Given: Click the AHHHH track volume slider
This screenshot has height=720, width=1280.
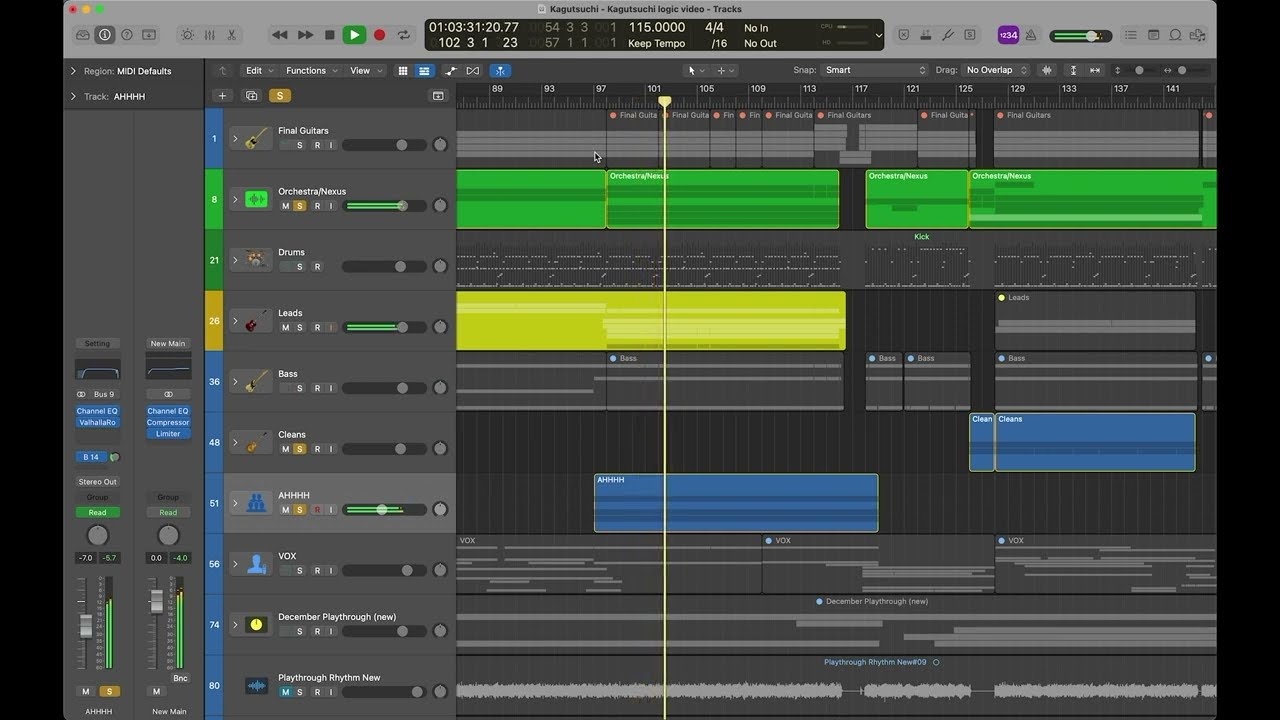Looking at the screenshot, I should (x=382, y=510).
